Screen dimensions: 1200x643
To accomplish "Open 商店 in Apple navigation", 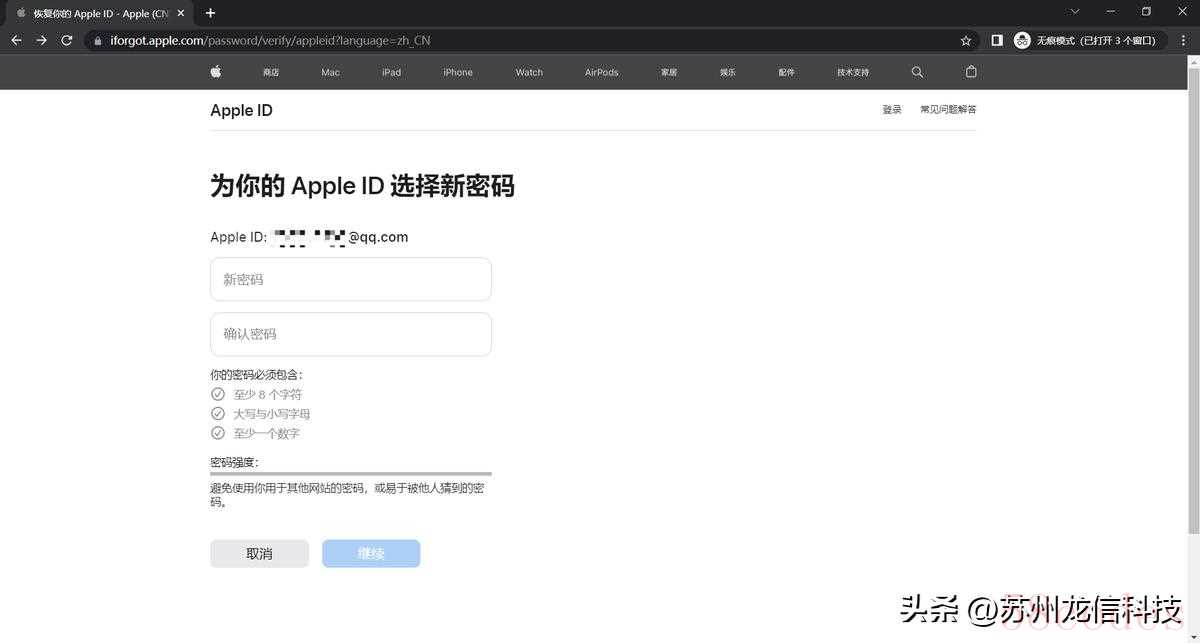I will (271, 72).
